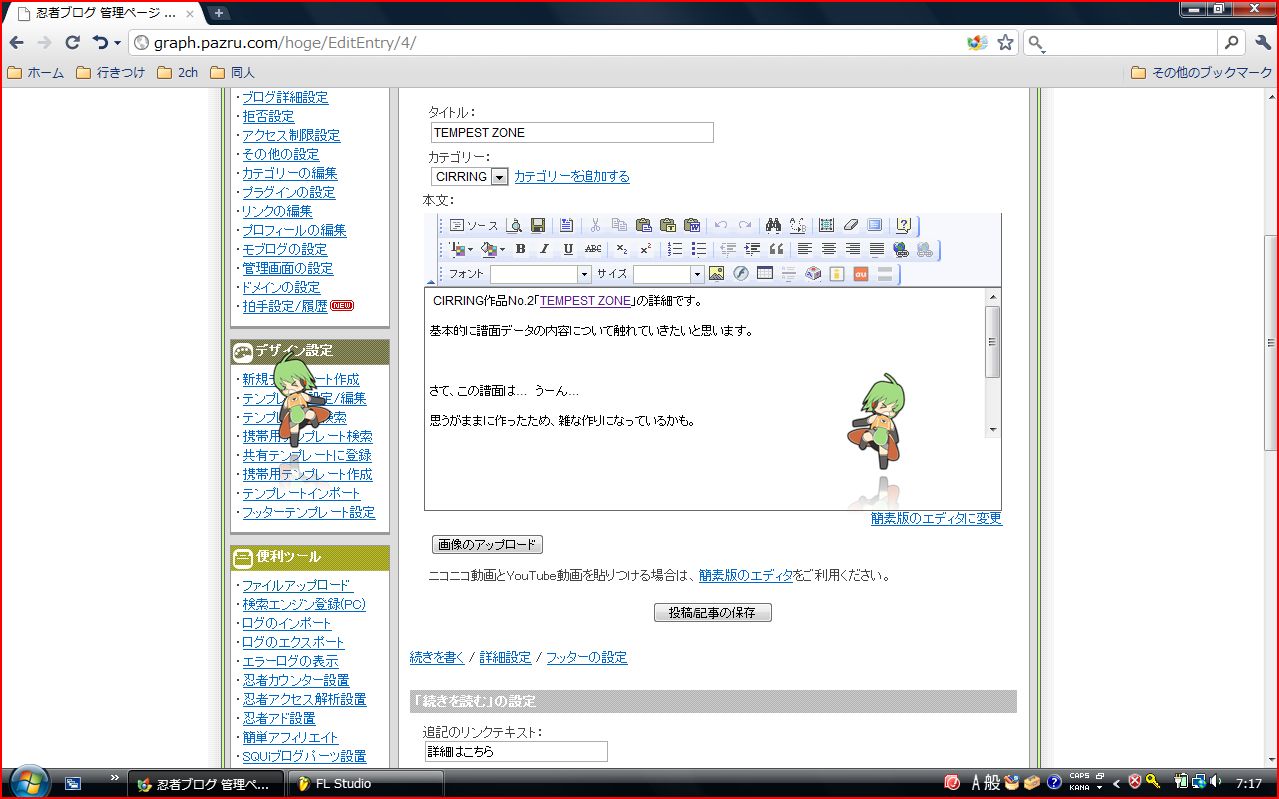1279x799 pixels.
Task: Toggle Strikethrough (ABC) formatting
Action: click(593, 249)
